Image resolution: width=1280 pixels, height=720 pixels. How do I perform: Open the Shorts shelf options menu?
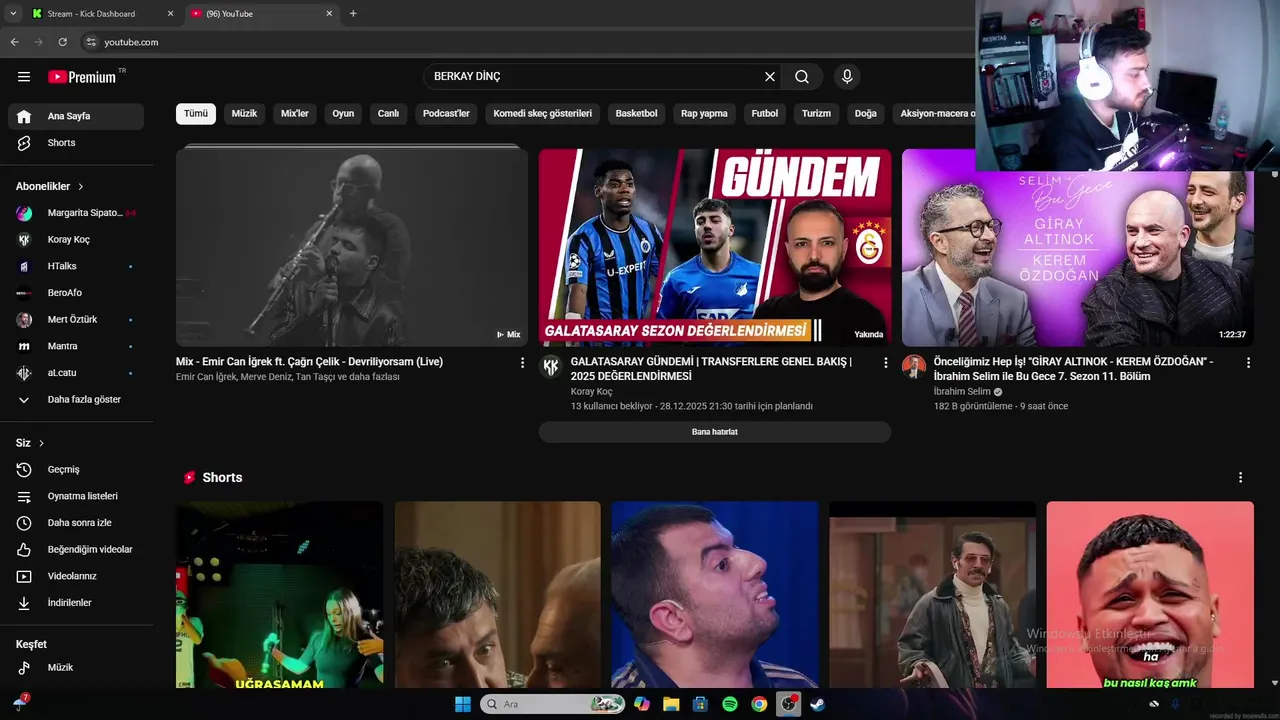tap(1240, 478)
